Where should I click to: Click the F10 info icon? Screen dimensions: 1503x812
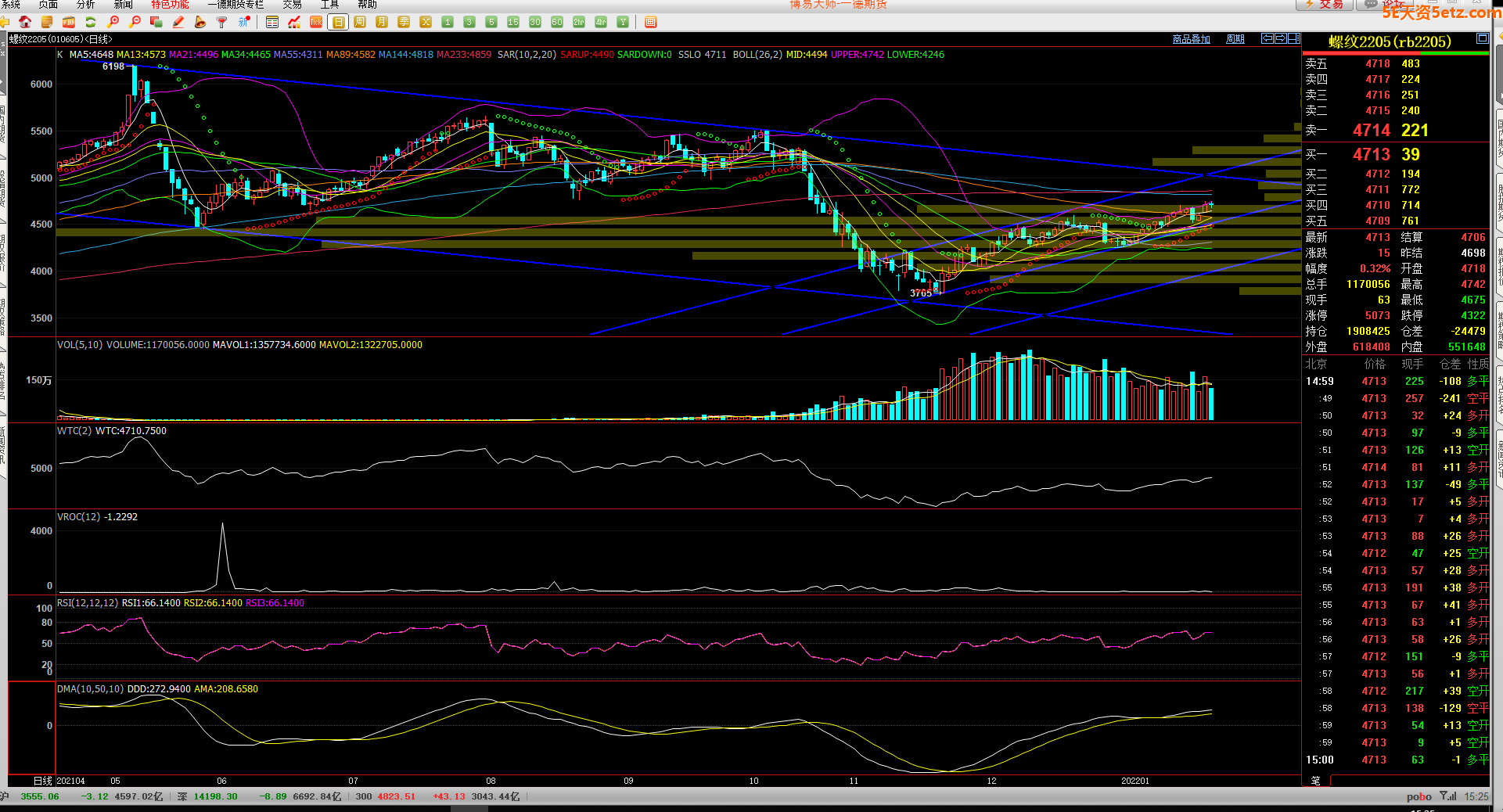tap(69, 22)
